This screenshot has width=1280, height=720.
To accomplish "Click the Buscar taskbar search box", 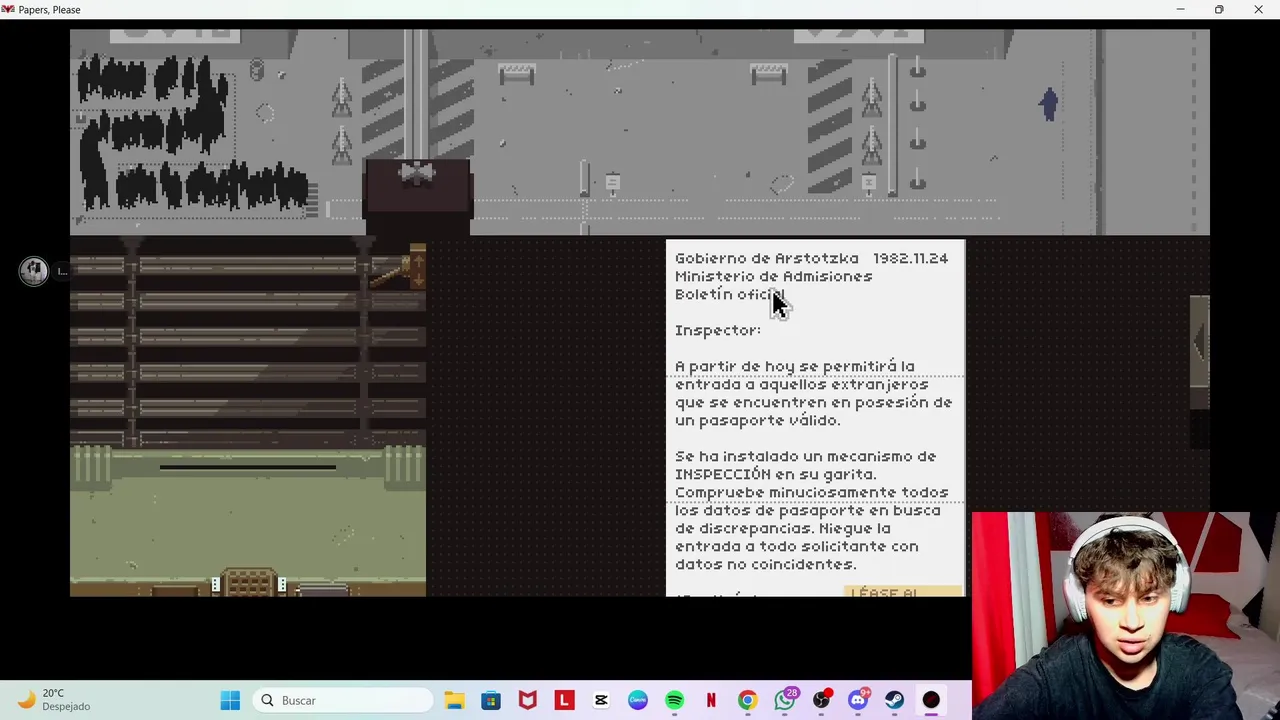I will click(x=342, y=701).
